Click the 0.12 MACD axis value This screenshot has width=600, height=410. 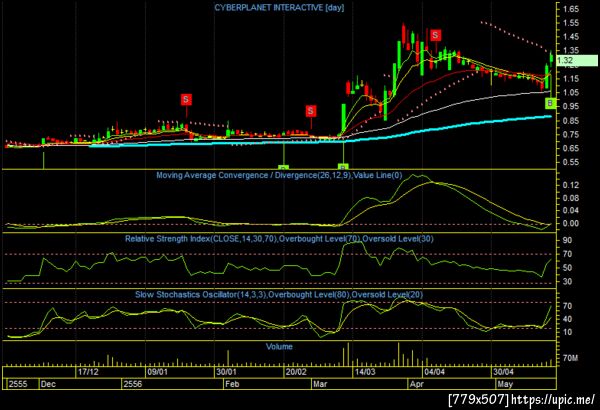(x=571, y=185)
